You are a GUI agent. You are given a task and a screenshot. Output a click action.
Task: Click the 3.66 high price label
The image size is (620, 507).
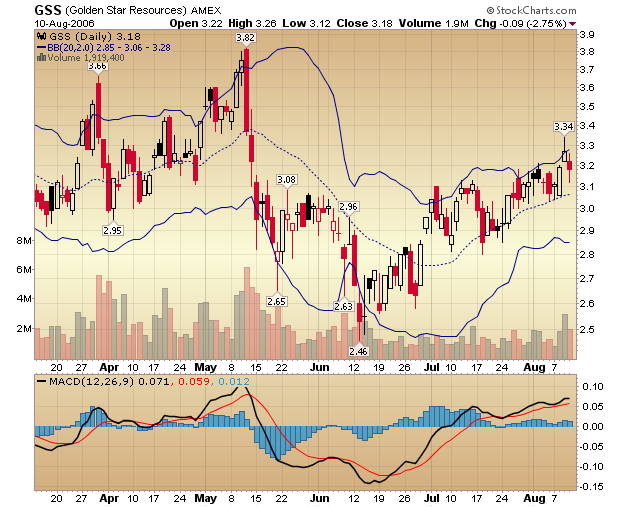pos(97,66)
